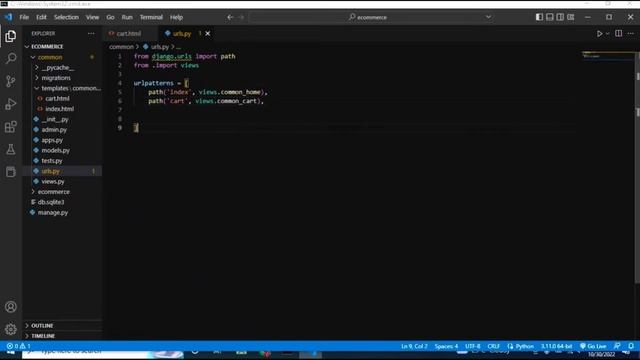Open the View menu
640x360 pixels.
92,17
